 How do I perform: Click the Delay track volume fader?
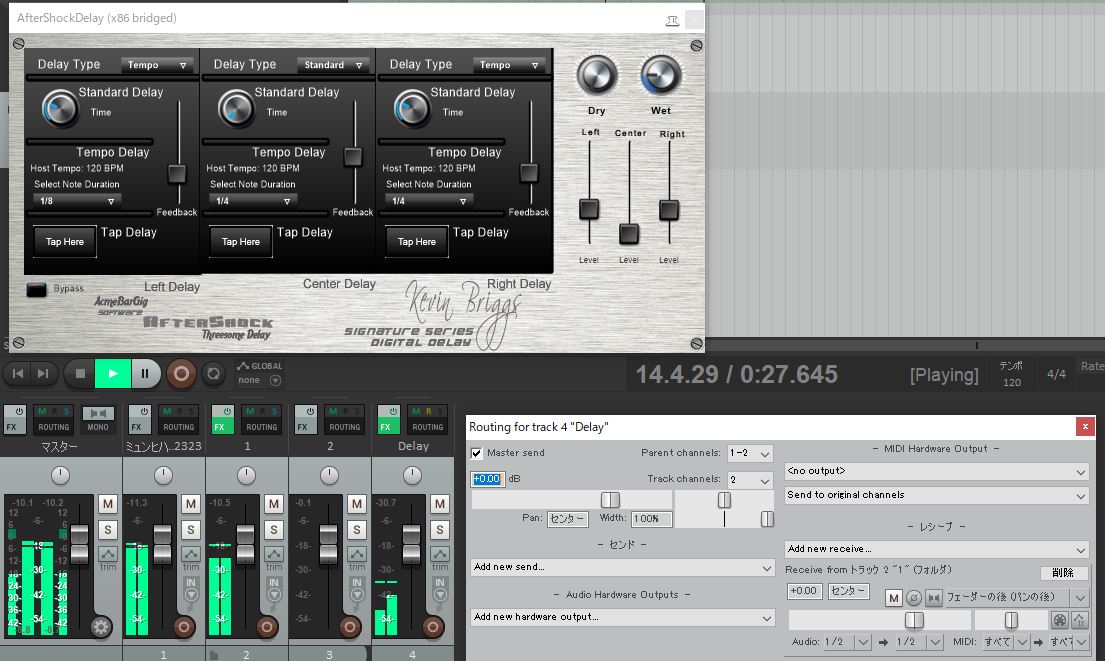tap(412, 544)
